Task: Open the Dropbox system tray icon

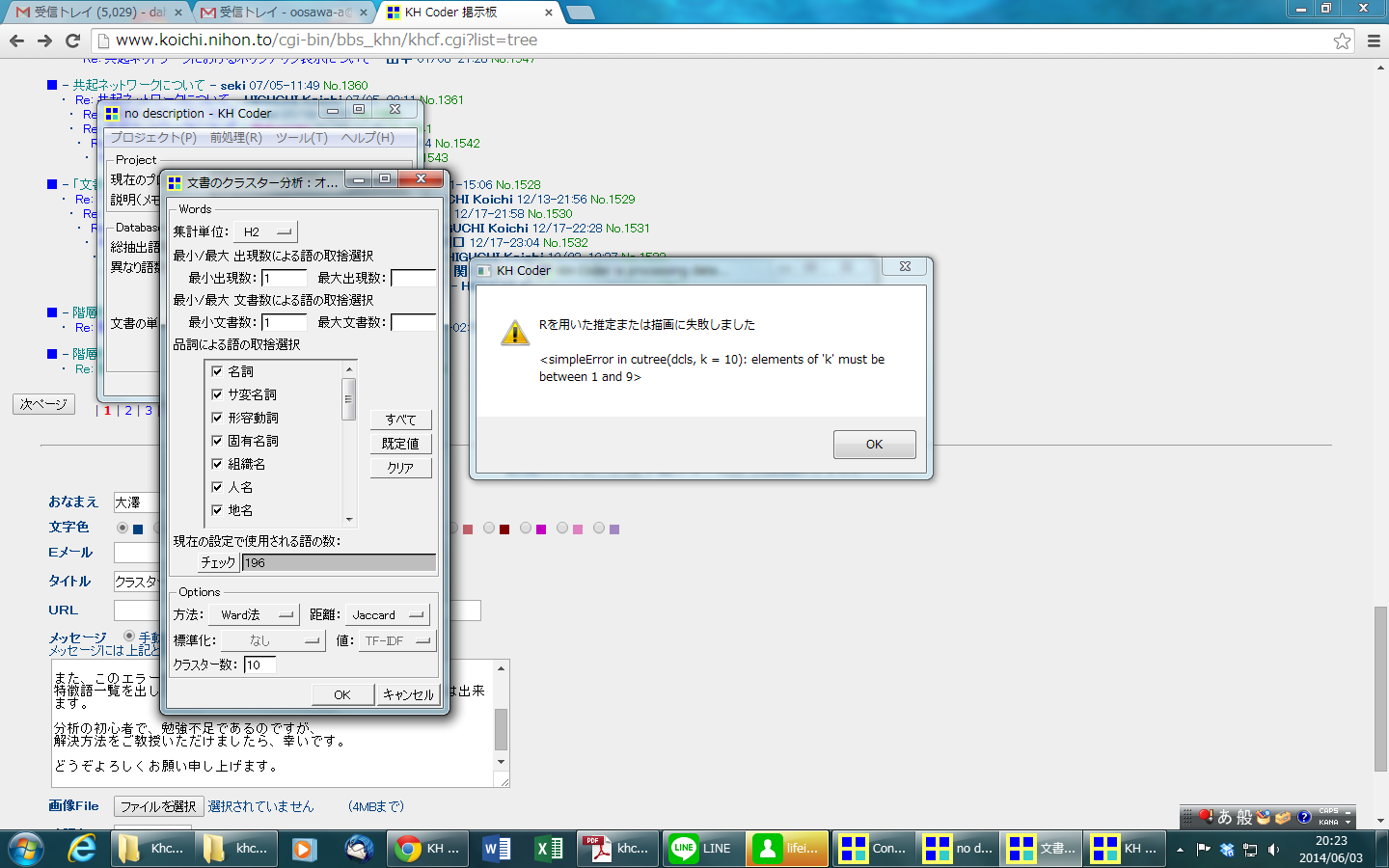Action: point(1227,849)
